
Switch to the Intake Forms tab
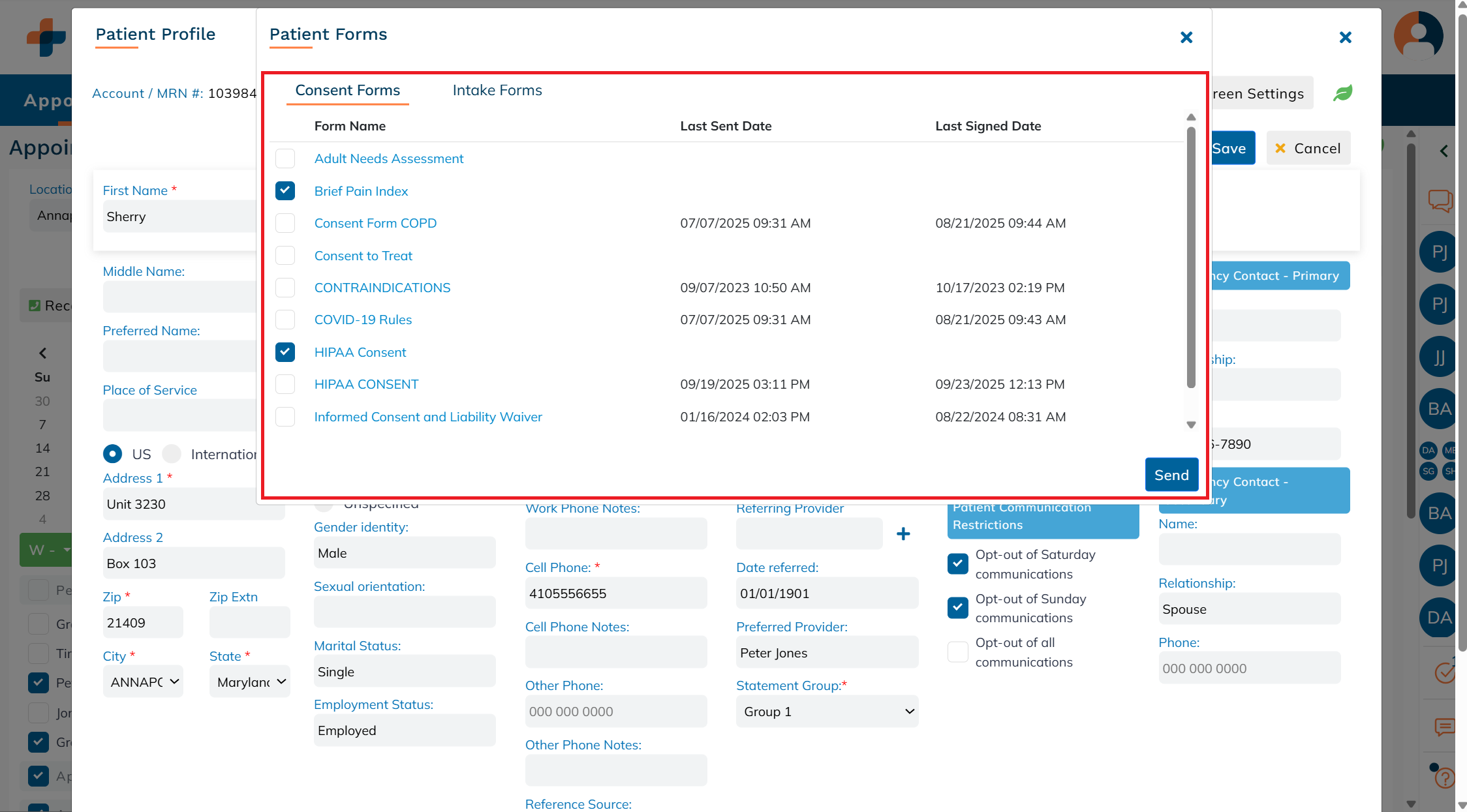point(497,90)
